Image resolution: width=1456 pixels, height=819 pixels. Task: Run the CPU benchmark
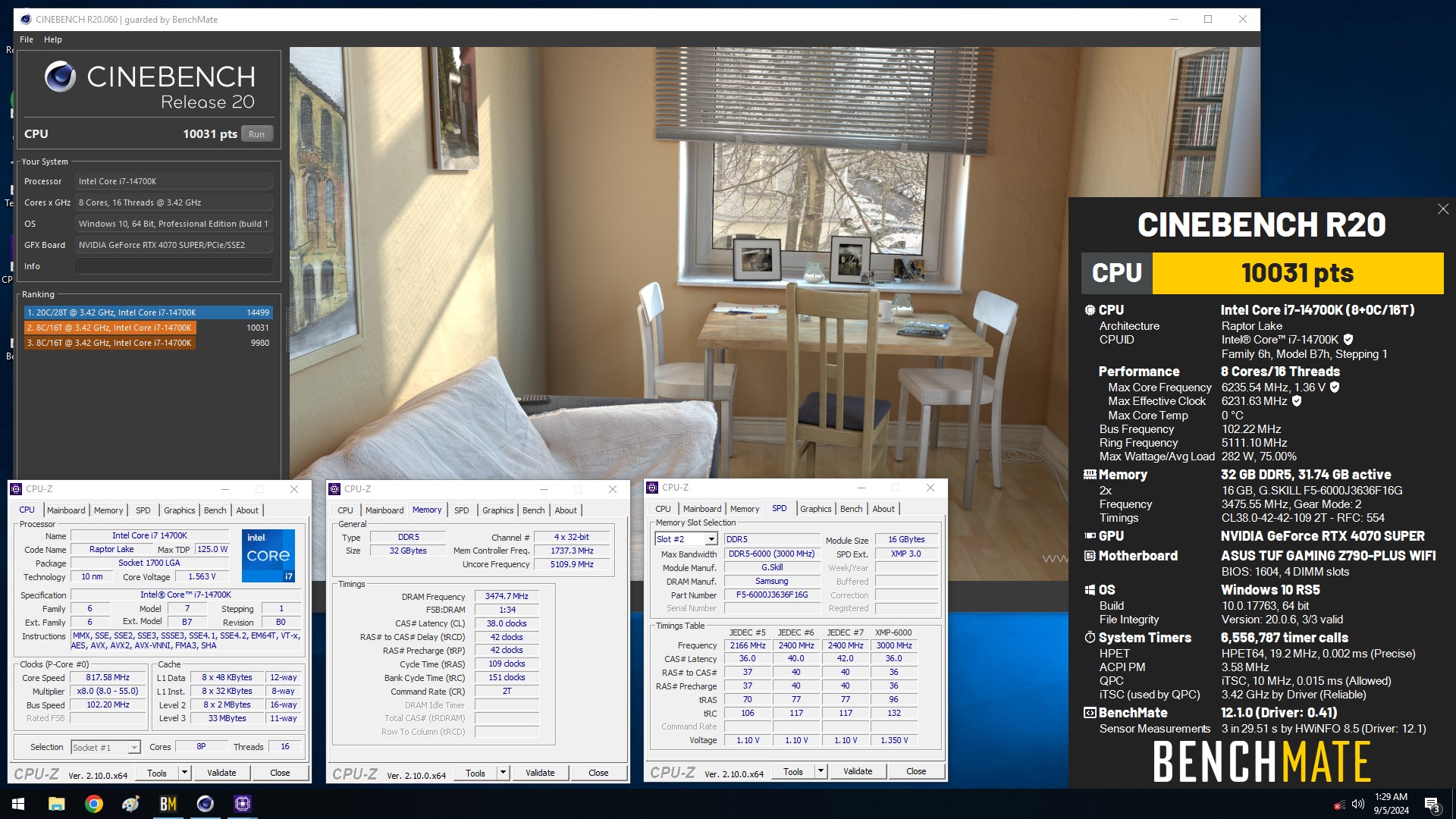pos(257,134)
